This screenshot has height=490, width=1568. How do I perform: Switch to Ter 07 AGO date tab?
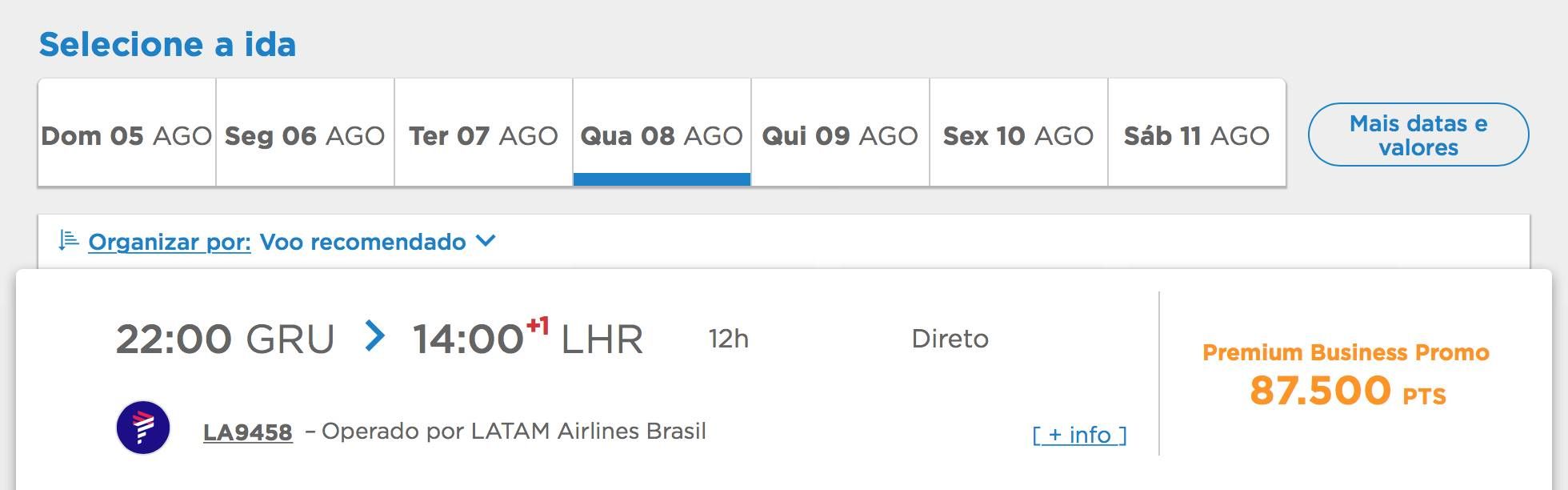[484, 133]
